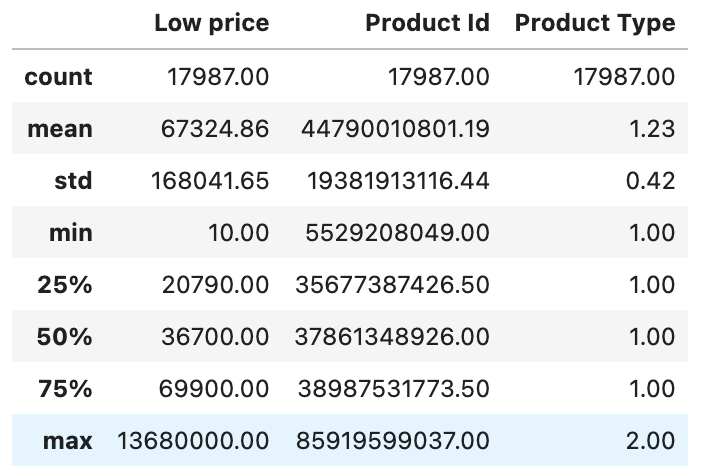Click the max Product Type value 2.00
The image size is (704, 476).
[651, 441]
